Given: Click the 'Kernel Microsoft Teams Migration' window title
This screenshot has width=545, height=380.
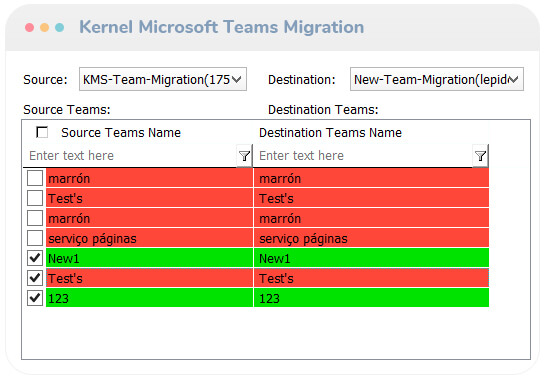Looking at the screenshot, I should [222, 27].
